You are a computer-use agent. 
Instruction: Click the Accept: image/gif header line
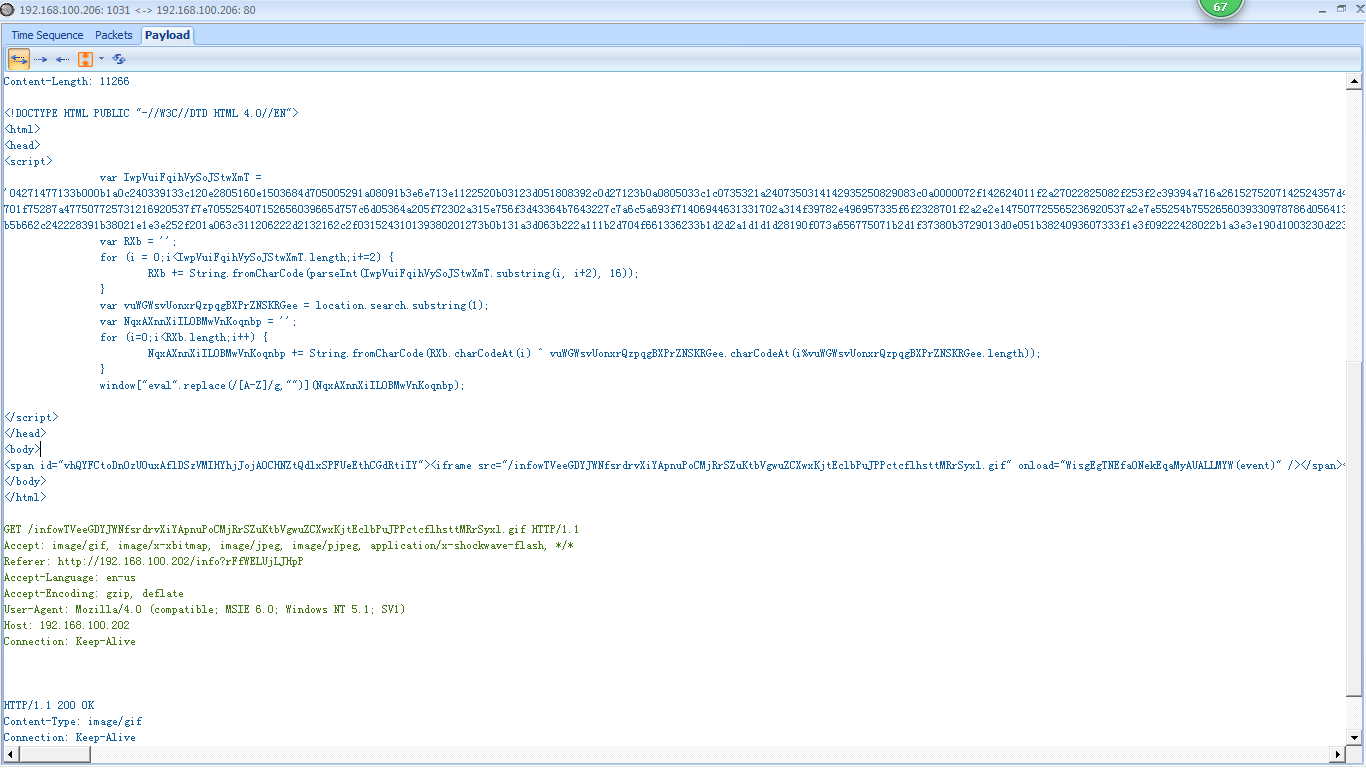click(288, 545)
